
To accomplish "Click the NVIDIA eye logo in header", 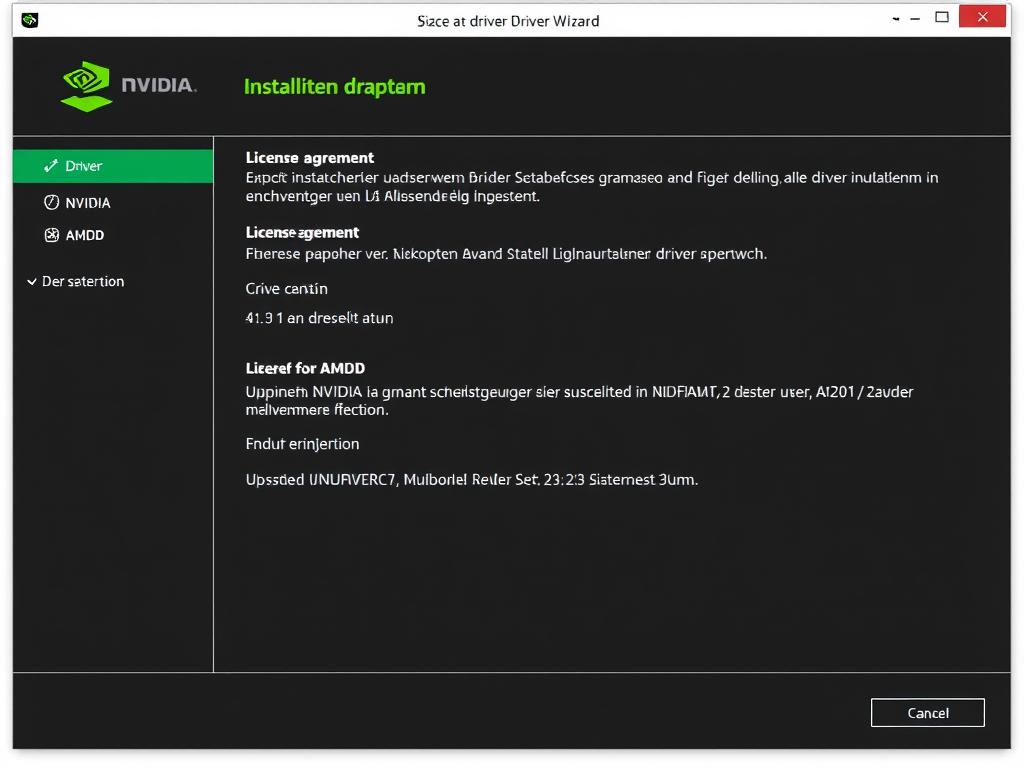I will tap(86, 86).
